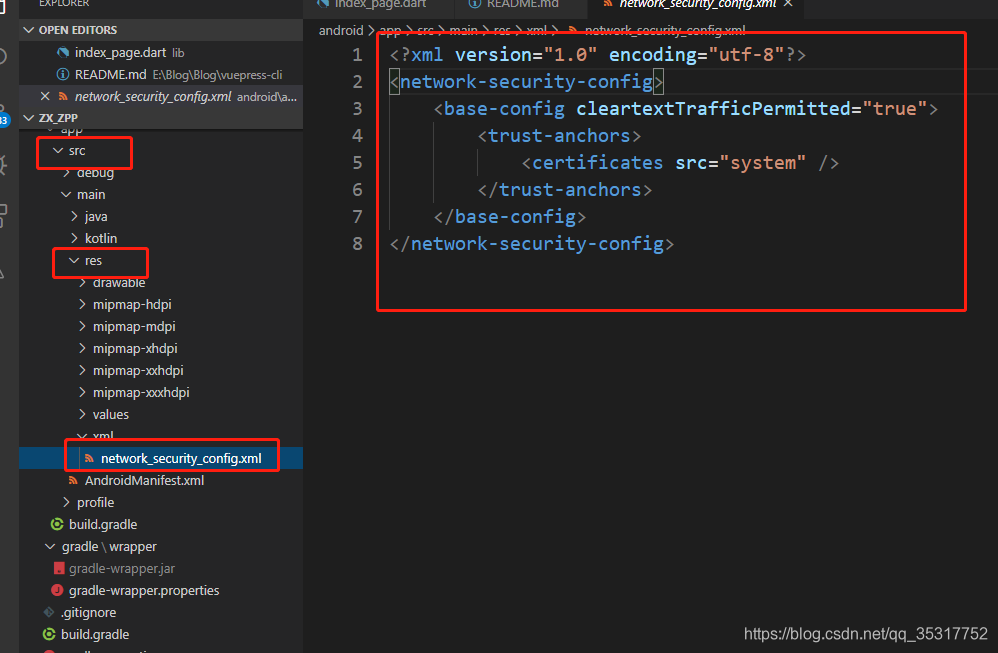
Task: Click the XML icon of network_security_config.xml row
Action: [89, 458]
